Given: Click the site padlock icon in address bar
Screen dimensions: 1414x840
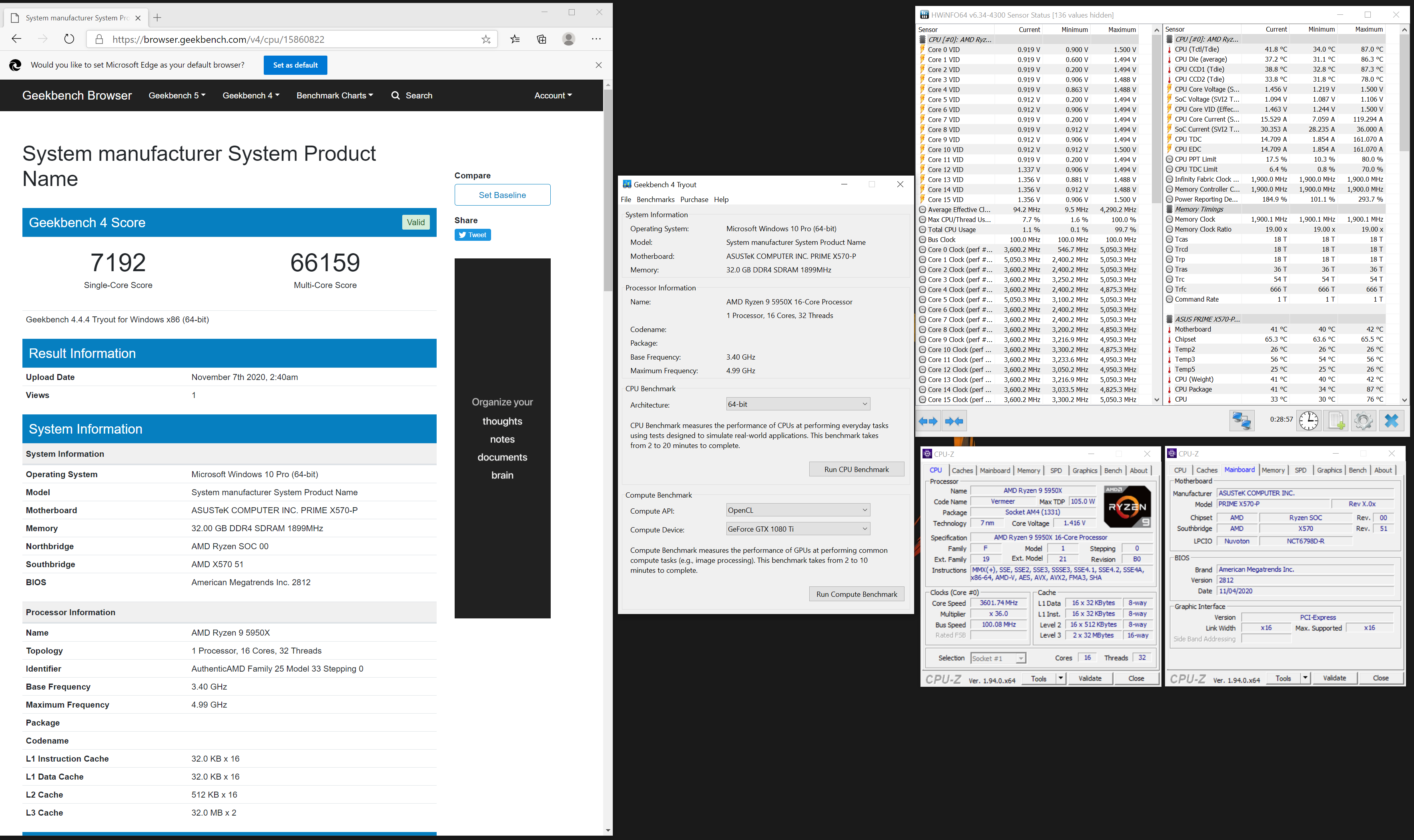Looking at the screenshot, I should (x=99, y=39).
